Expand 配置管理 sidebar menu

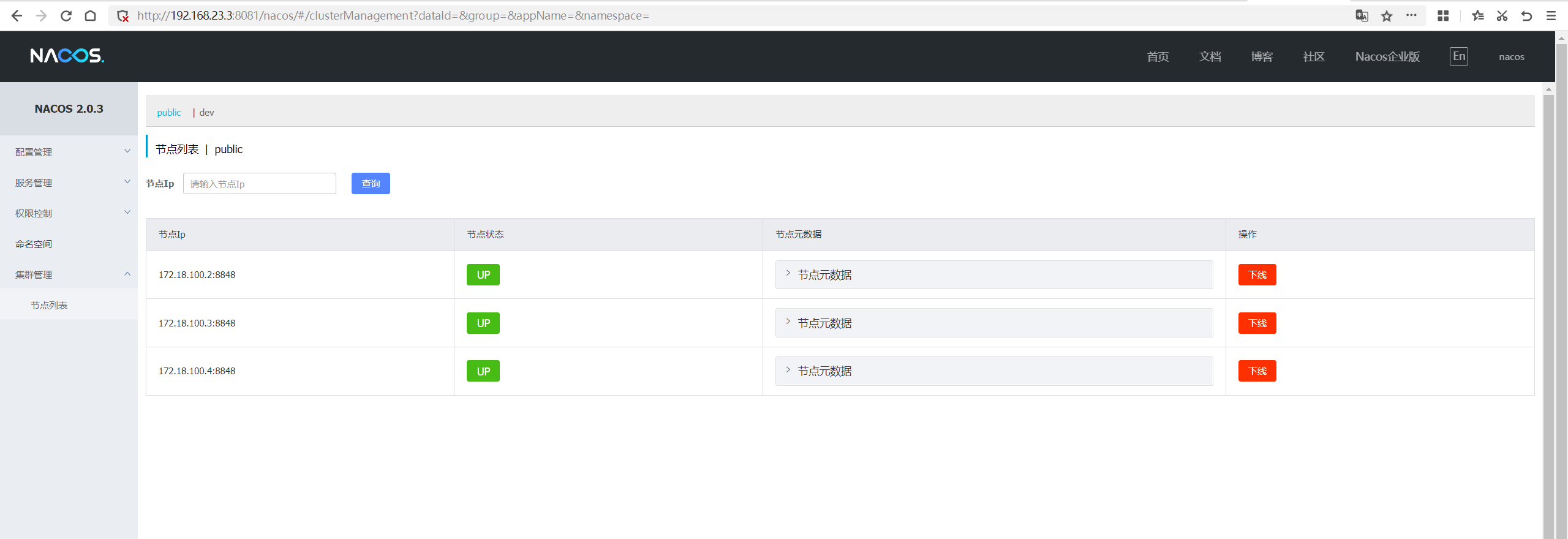click(69, 152)
